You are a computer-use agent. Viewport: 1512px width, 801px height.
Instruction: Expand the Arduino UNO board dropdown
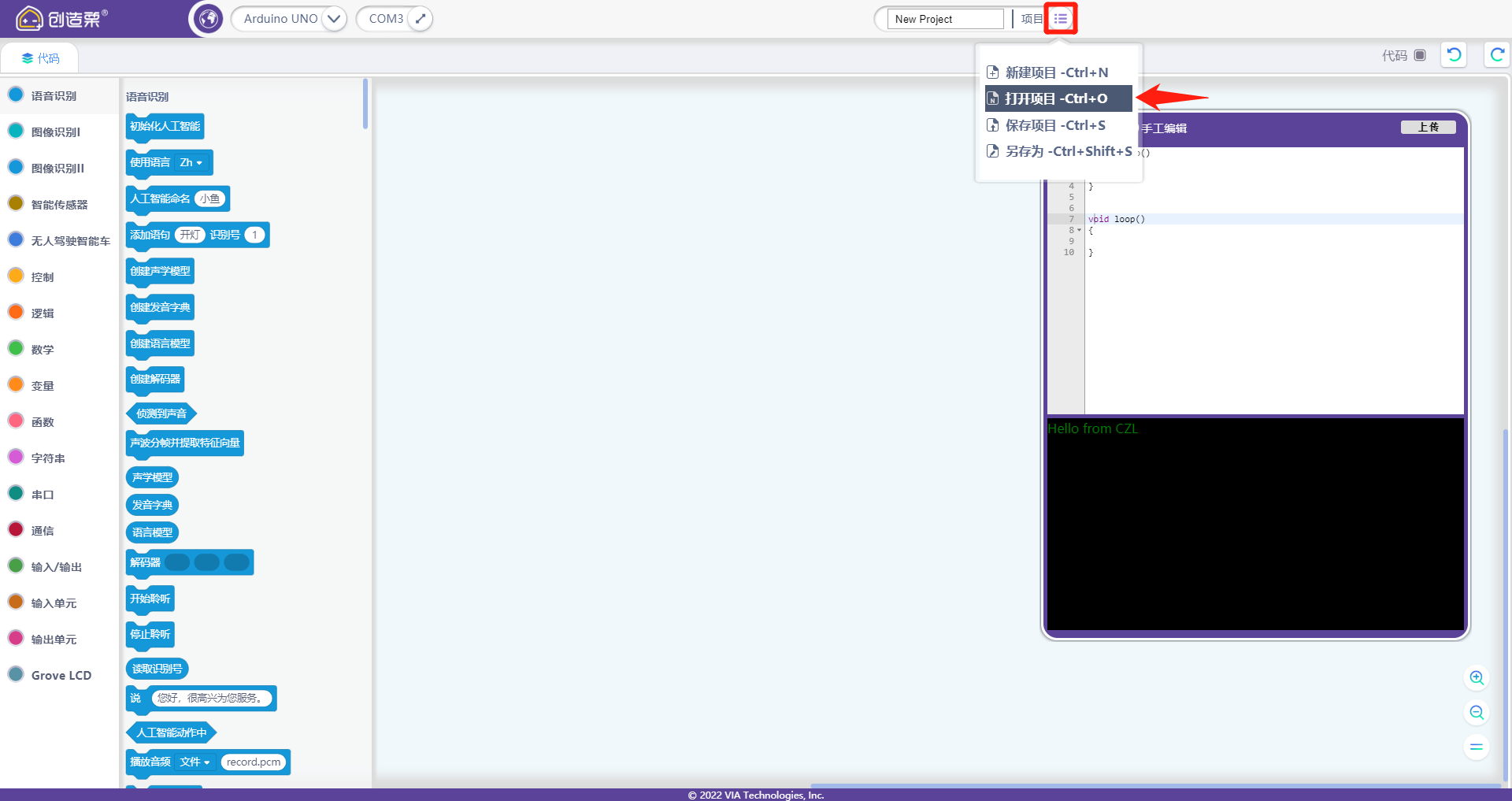[334, 18]
